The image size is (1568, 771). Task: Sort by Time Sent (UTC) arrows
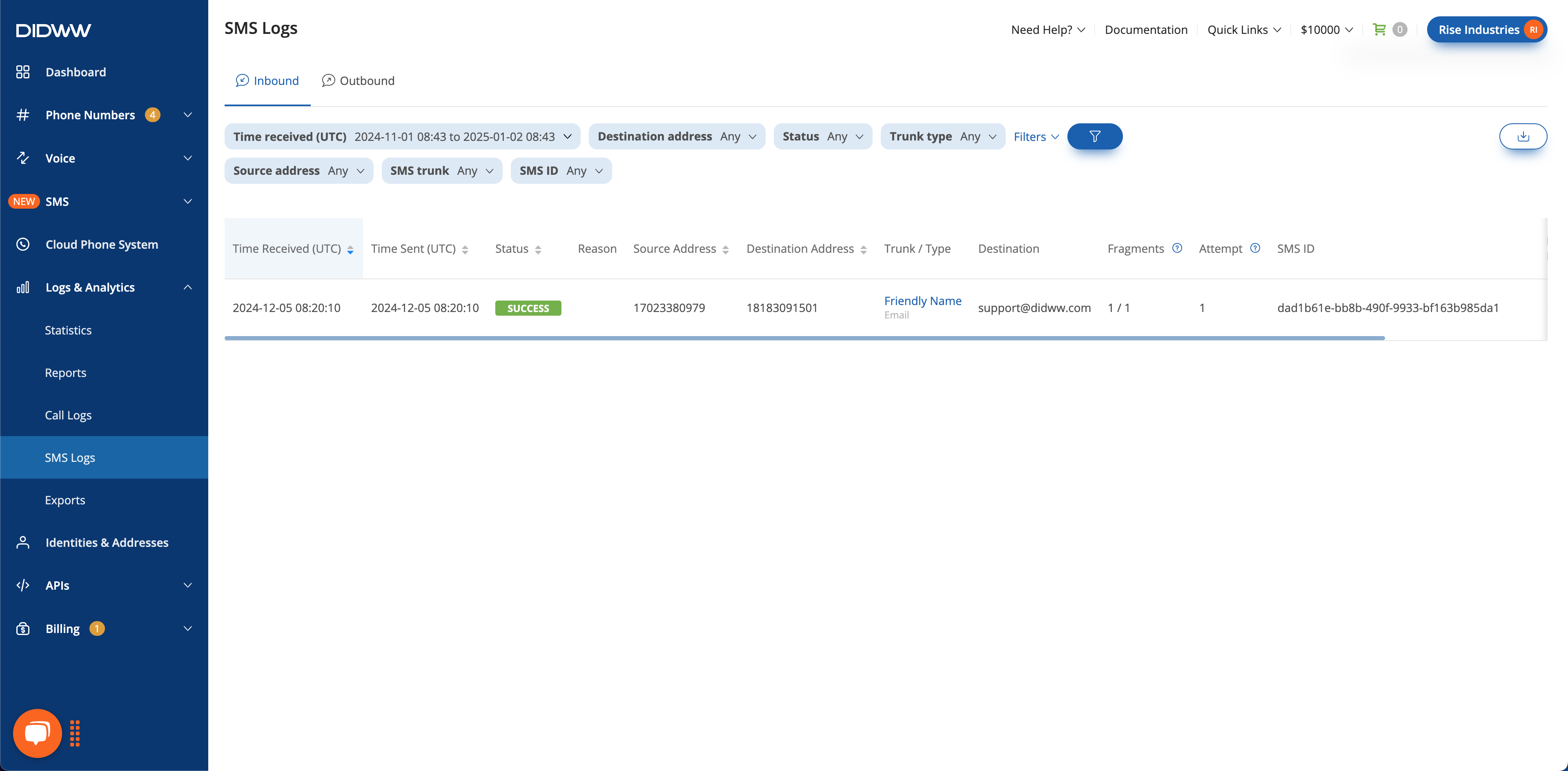[x=465, y=250]
